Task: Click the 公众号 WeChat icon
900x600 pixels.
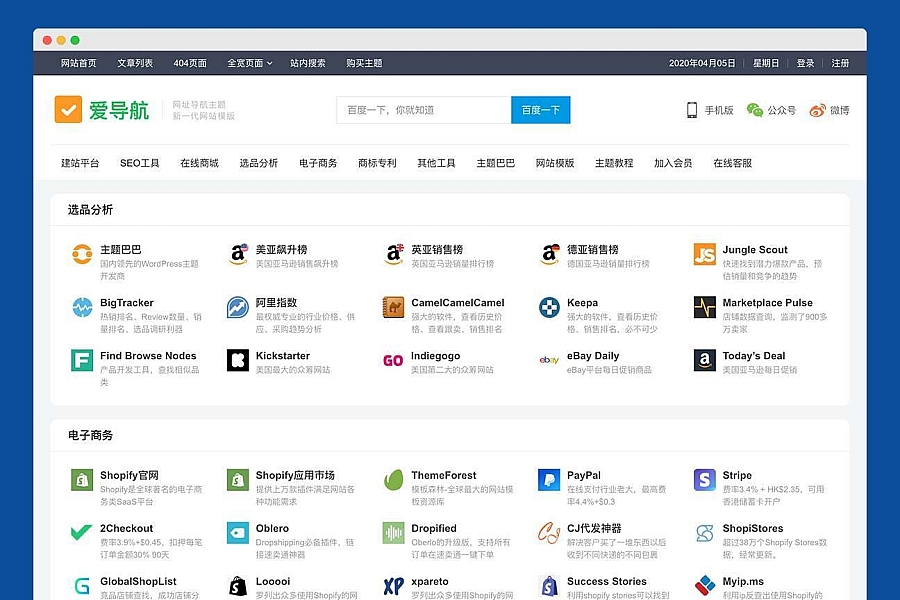Action: pyautogui.click(x=755, y=110)
